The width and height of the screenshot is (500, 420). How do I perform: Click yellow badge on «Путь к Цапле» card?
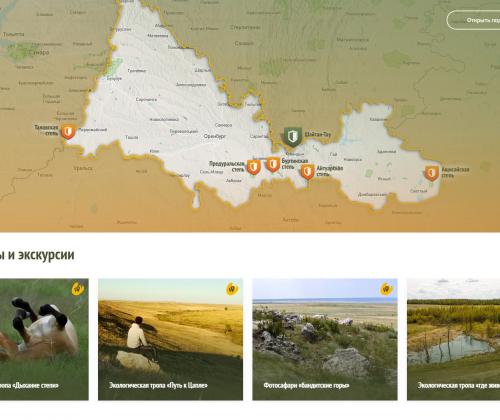pos(232,288)
